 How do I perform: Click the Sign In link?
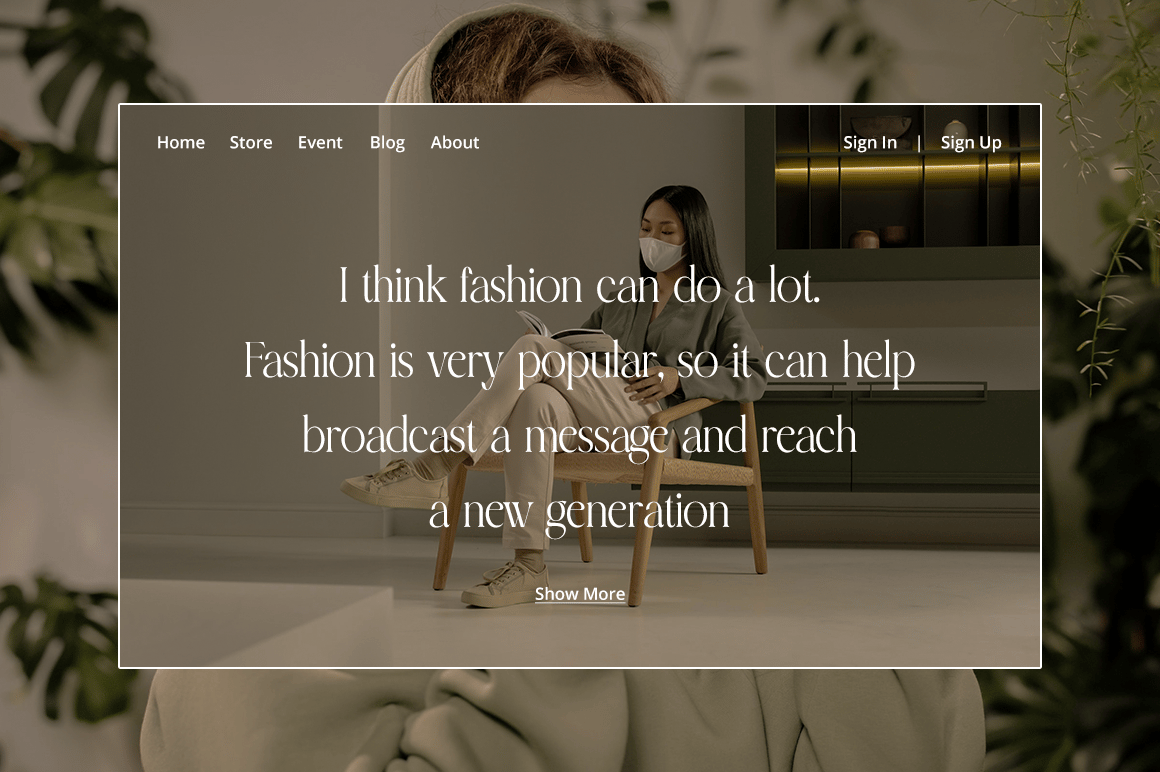pos(870,143)
